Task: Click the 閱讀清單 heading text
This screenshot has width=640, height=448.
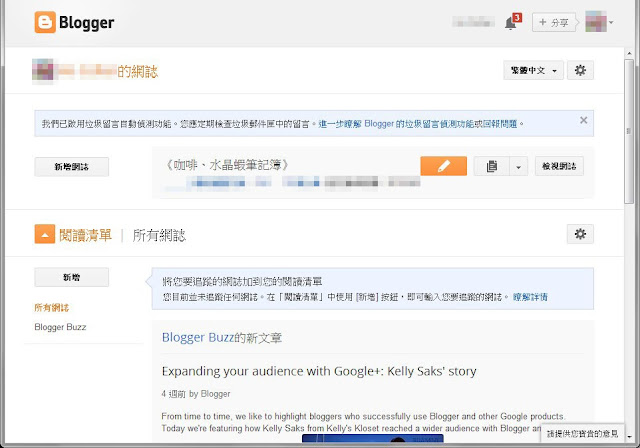Action: coord(85,235)
